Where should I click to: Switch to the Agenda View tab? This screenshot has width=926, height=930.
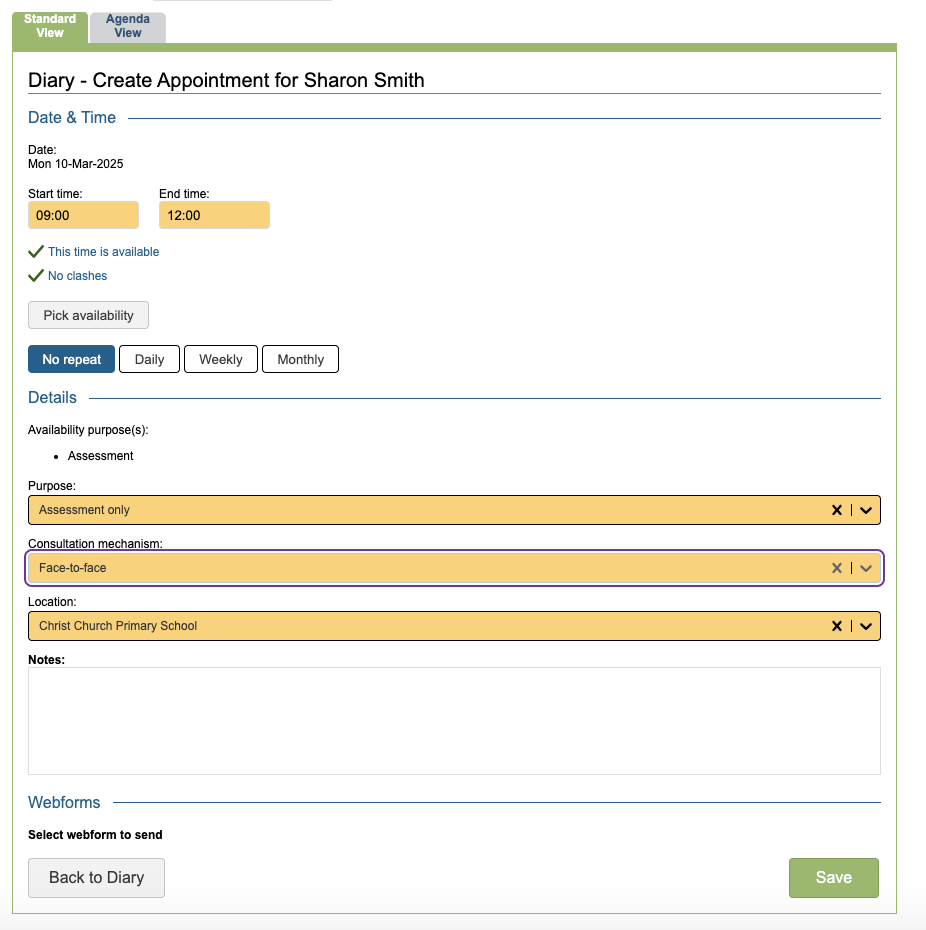click(x=128, y=26)
